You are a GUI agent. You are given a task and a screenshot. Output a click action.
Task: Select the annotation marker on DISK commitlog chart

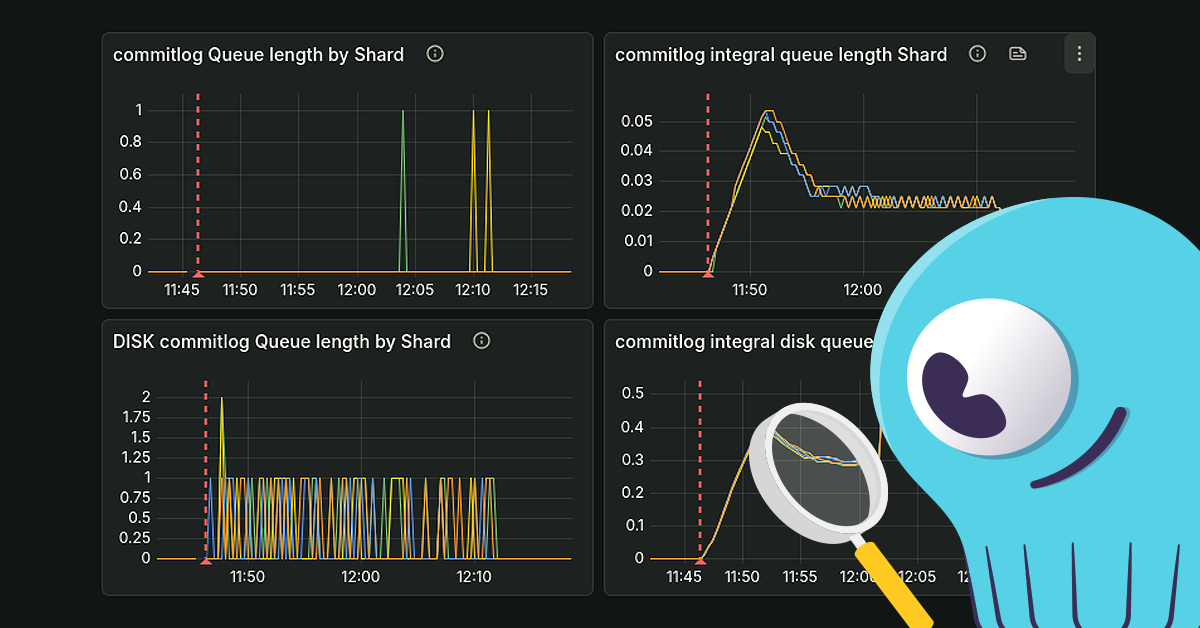pyautogui.click(x=205, y=561)
